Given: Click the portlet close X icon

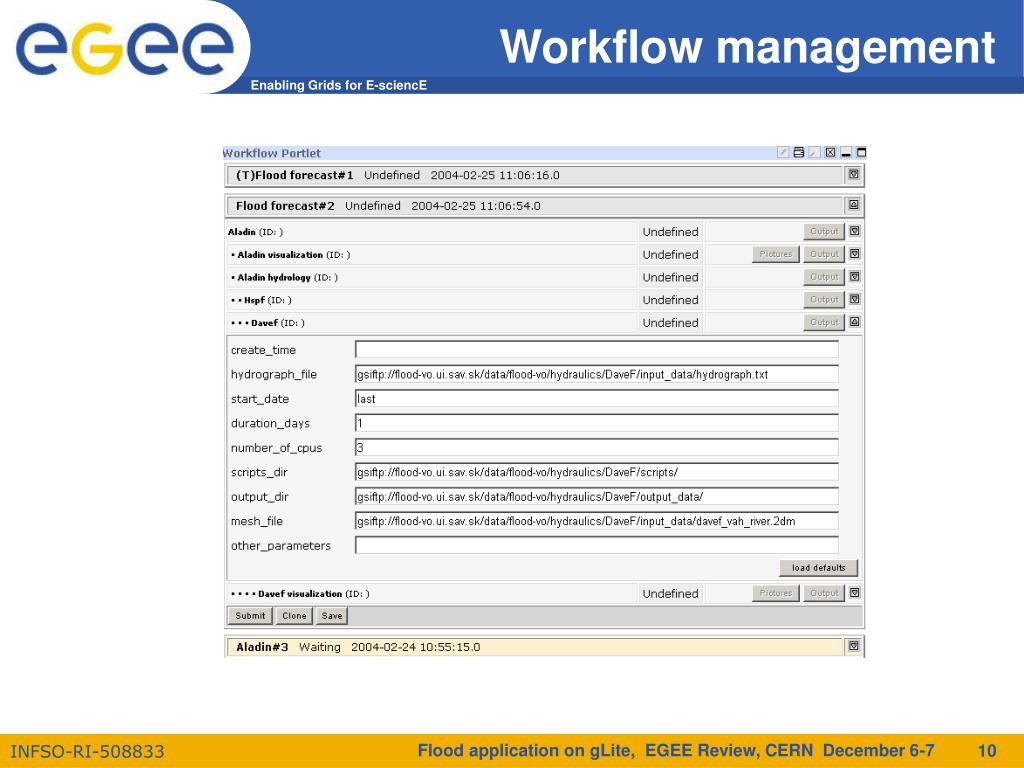Looking at the screenshot, I should [830, 152].
